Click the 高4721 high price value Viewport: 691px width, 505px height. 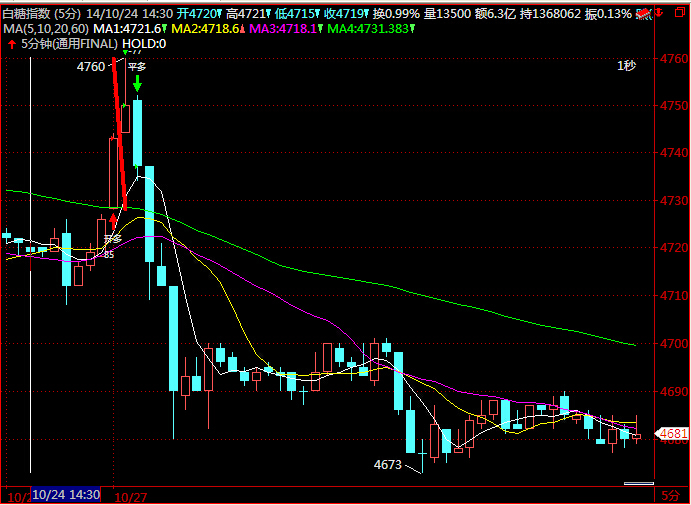(x=246, y=14)
